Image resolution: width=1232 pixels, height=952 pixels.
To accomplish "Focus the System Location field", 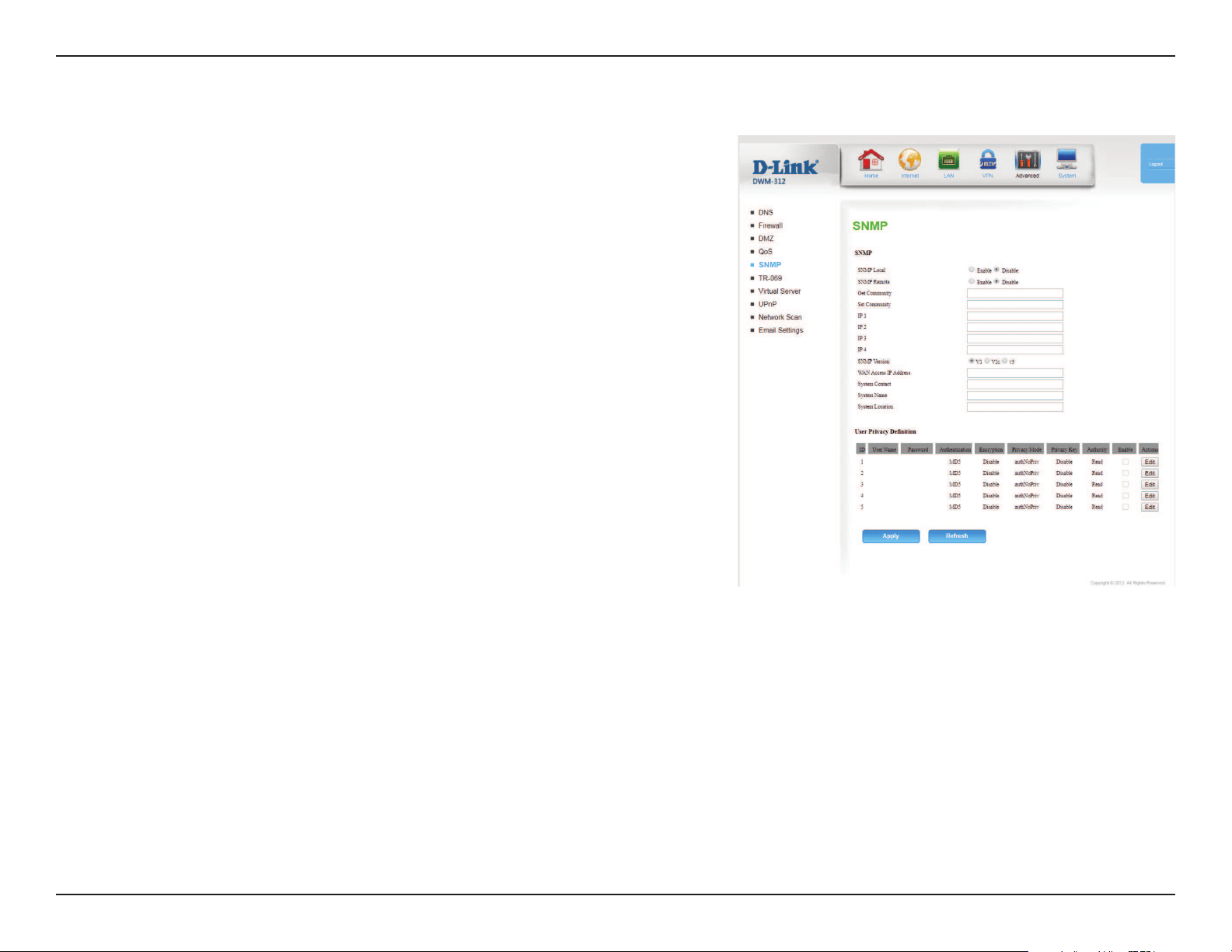I will pos(1014,406).
